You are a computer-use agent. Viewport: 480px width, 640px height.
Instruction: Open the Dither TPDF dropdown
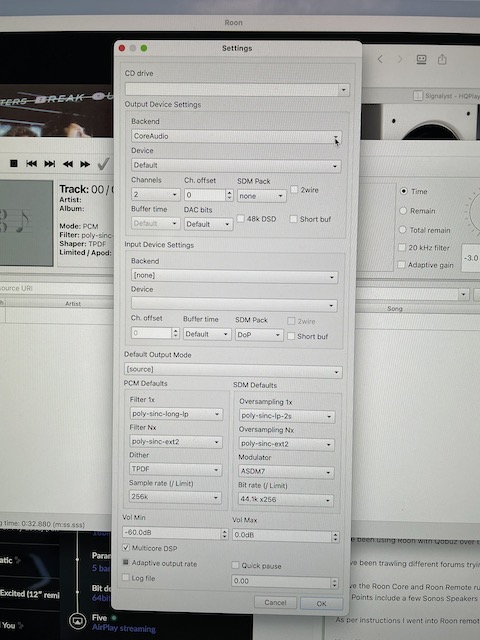click(176, 469)
